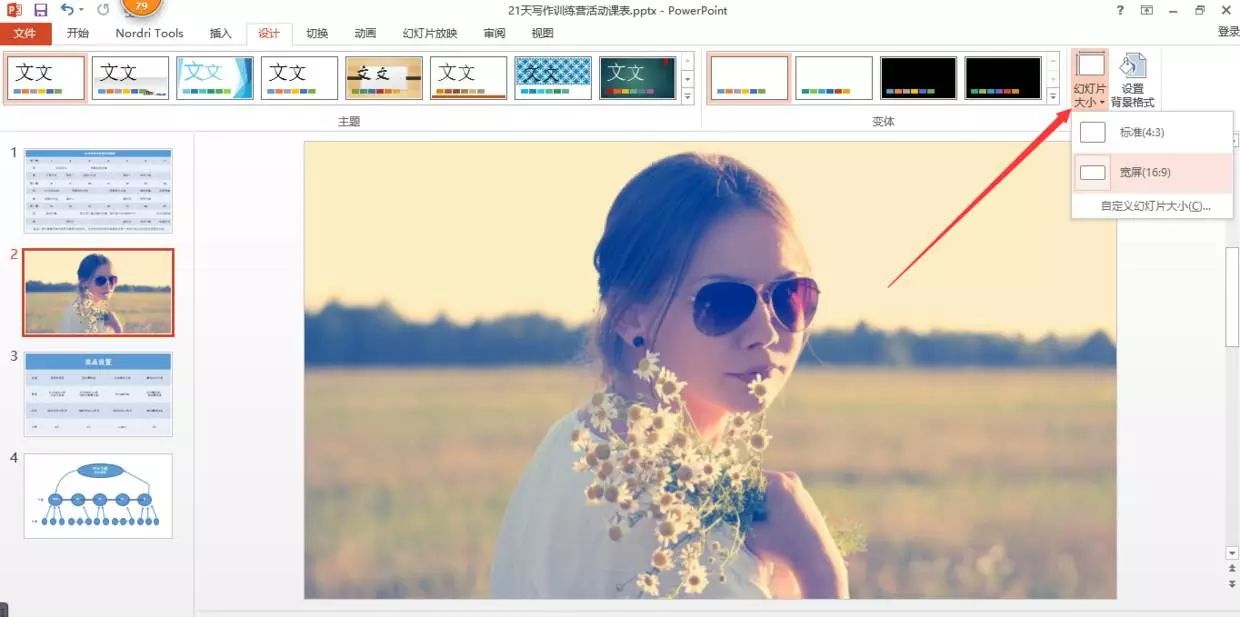Apply the blue chevron theme thumbnail
The image size is (1240, 617).
[x=215, y=78]
